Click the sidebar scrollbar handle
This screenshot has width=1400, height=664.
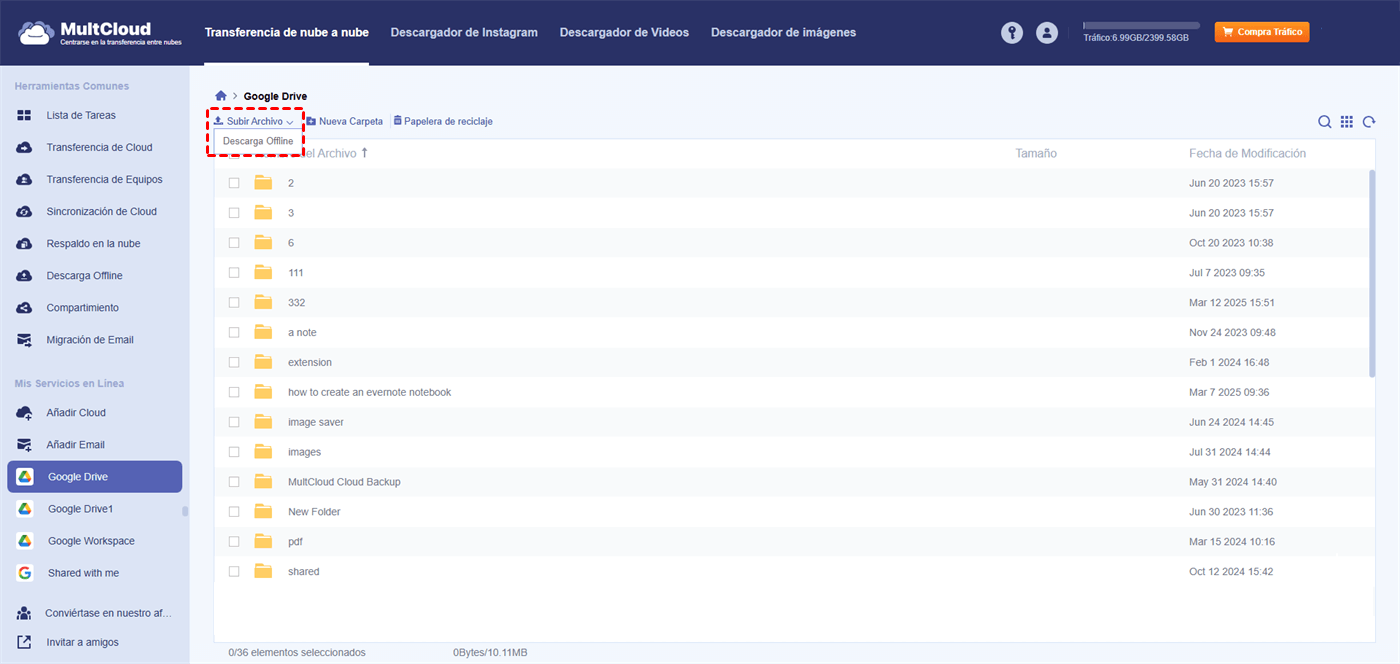(184, 511)
